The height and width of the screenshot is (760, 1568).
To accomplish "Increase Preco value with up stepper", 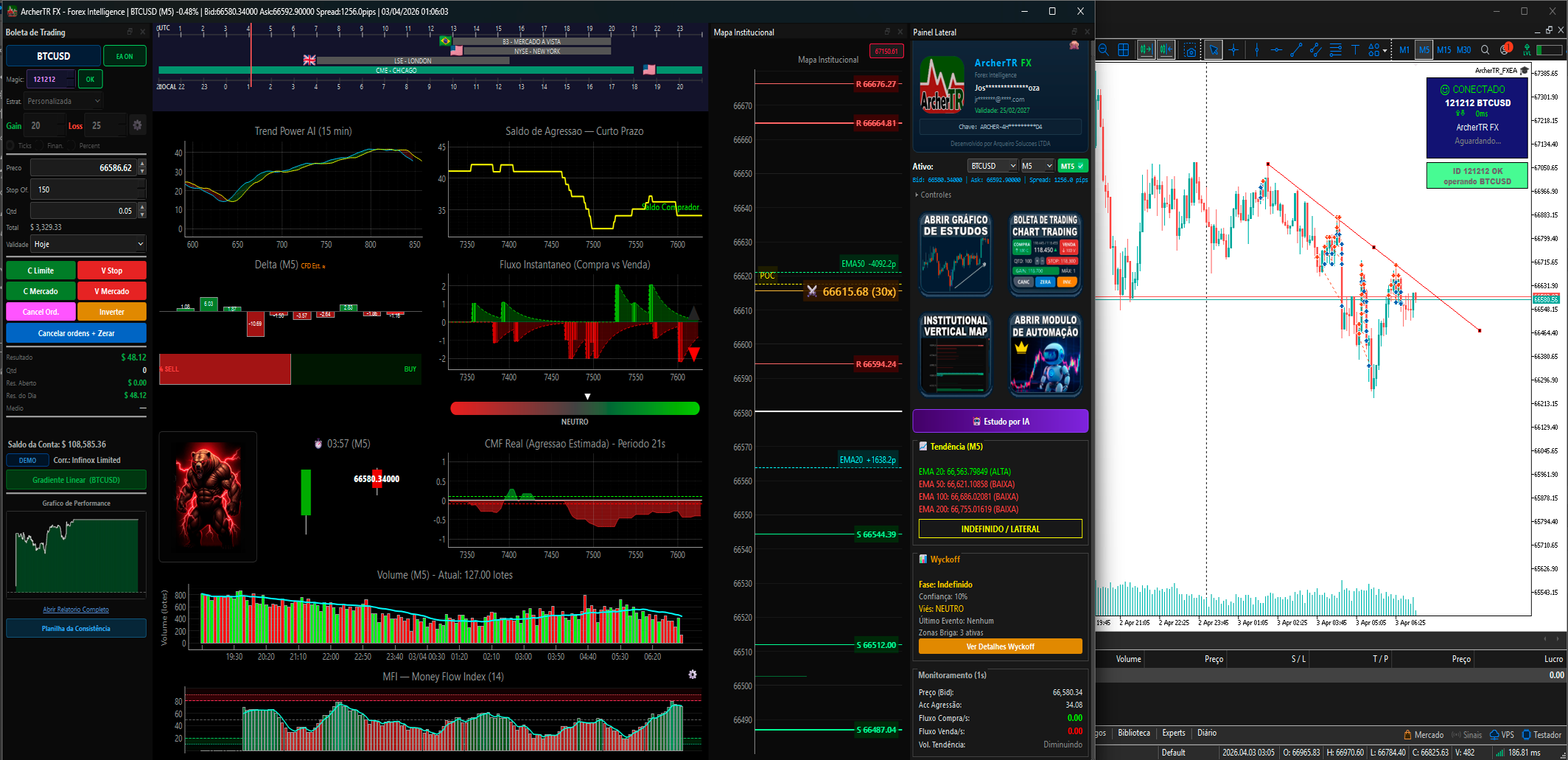I will (142, 164).
